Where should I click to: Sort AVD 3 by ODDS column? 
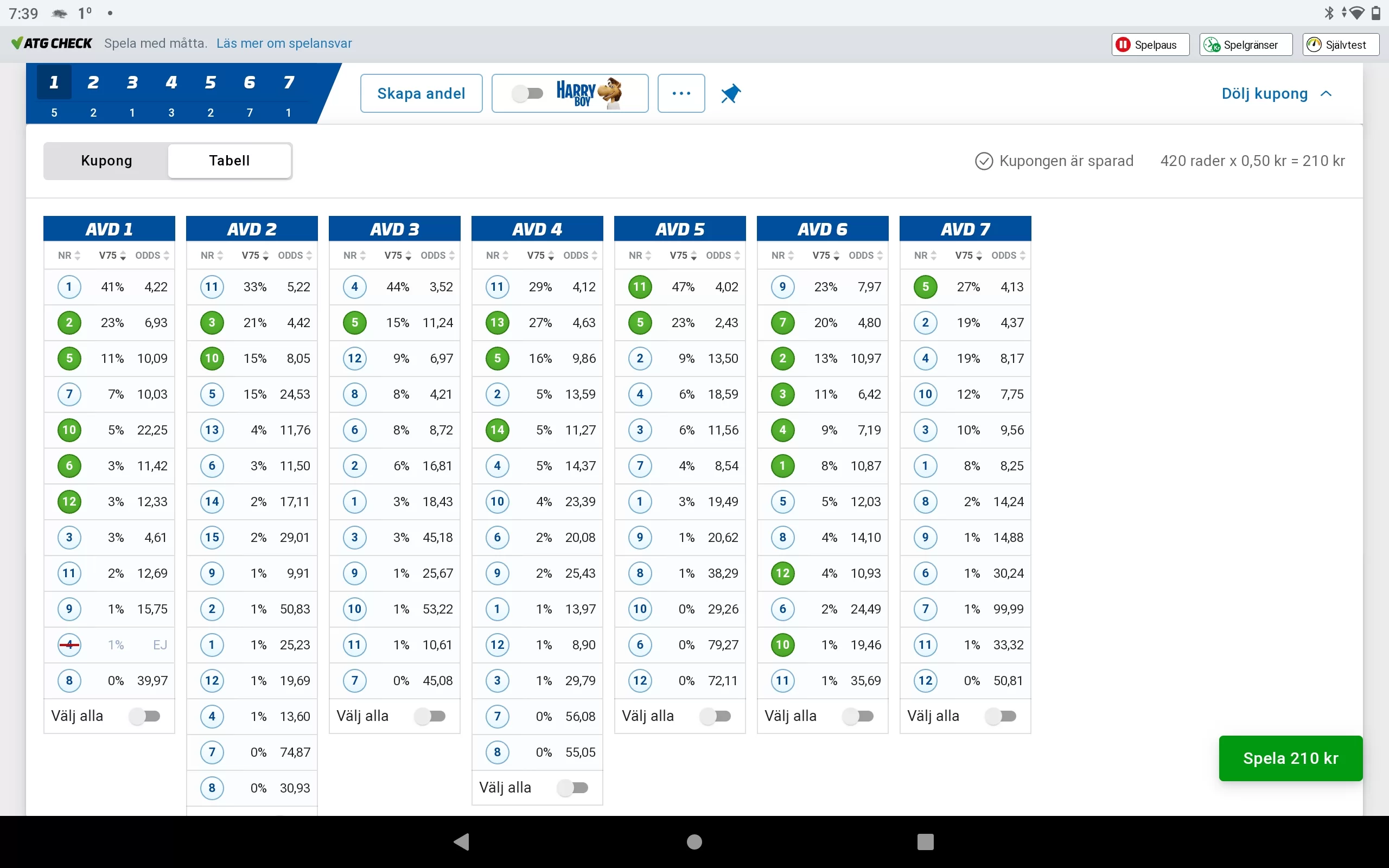point(437,256)
